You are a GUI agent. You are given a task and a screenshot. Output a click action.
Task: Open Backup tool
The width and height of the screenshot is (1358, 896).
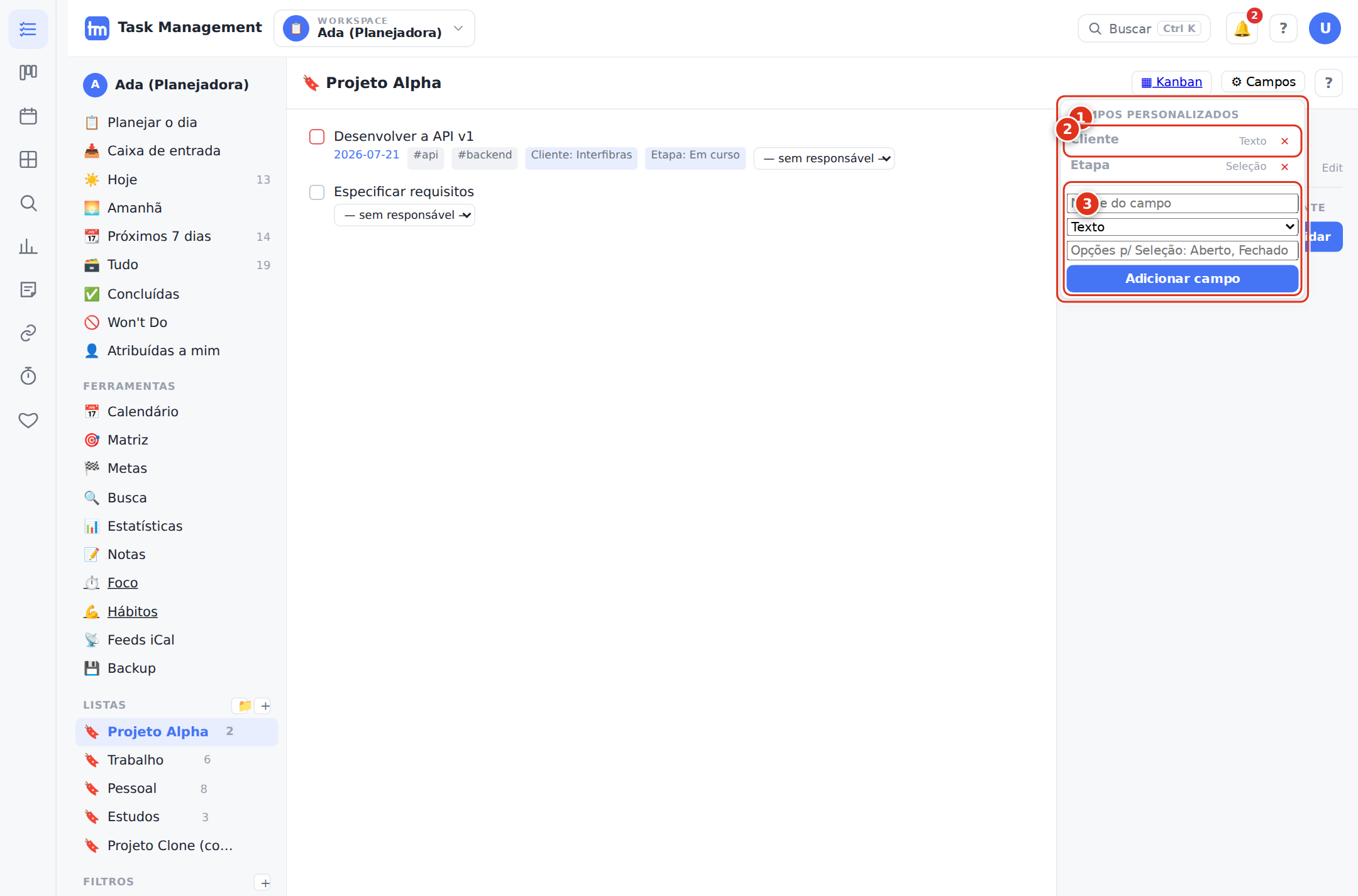pyautogui.click(x=177, y=668)
